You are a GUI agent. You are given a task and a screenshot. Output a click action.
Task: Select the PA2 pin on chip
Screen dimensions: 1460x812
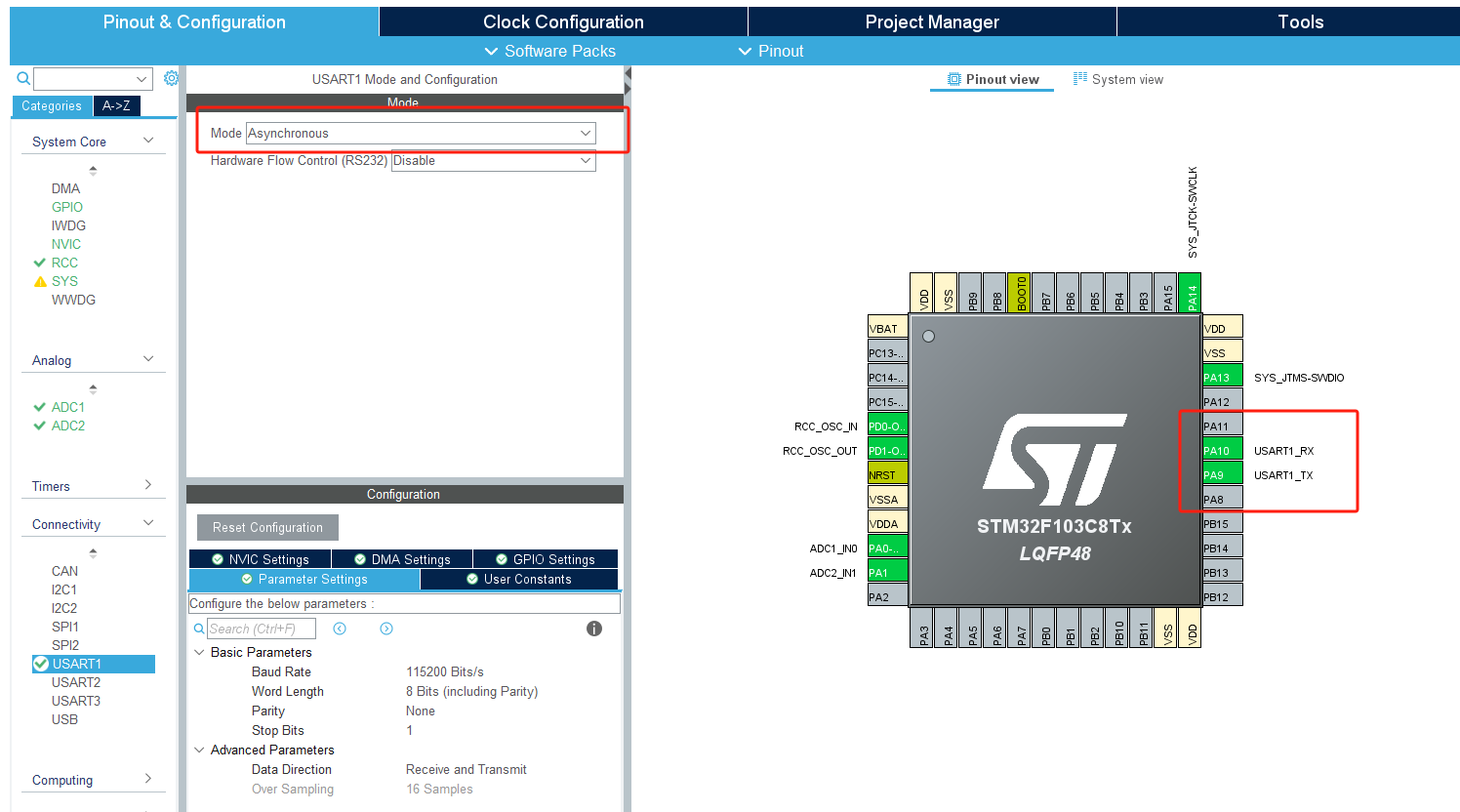click(888, 596)
